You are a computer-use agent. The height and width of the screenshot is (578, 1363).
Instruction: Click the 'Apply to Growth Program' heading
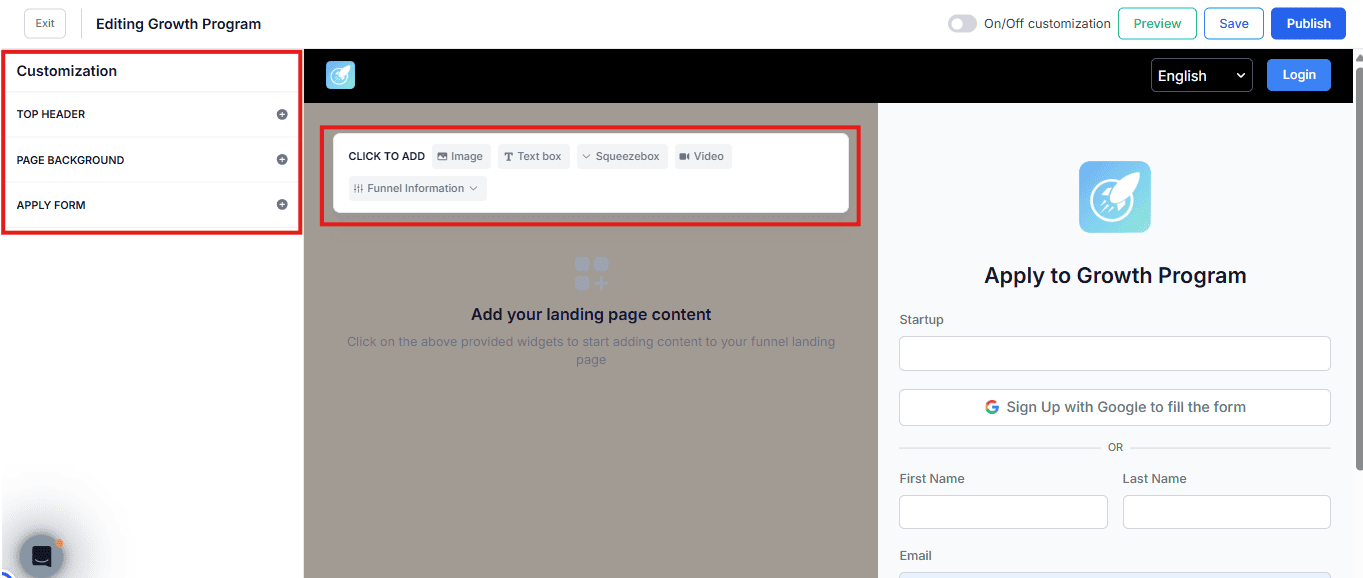click(1115, 276)
